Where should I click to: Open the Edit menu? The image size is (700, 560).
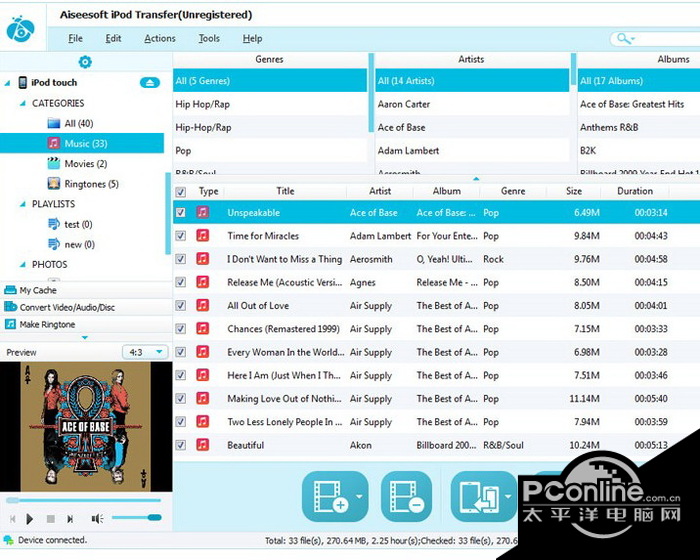(113, 38)
